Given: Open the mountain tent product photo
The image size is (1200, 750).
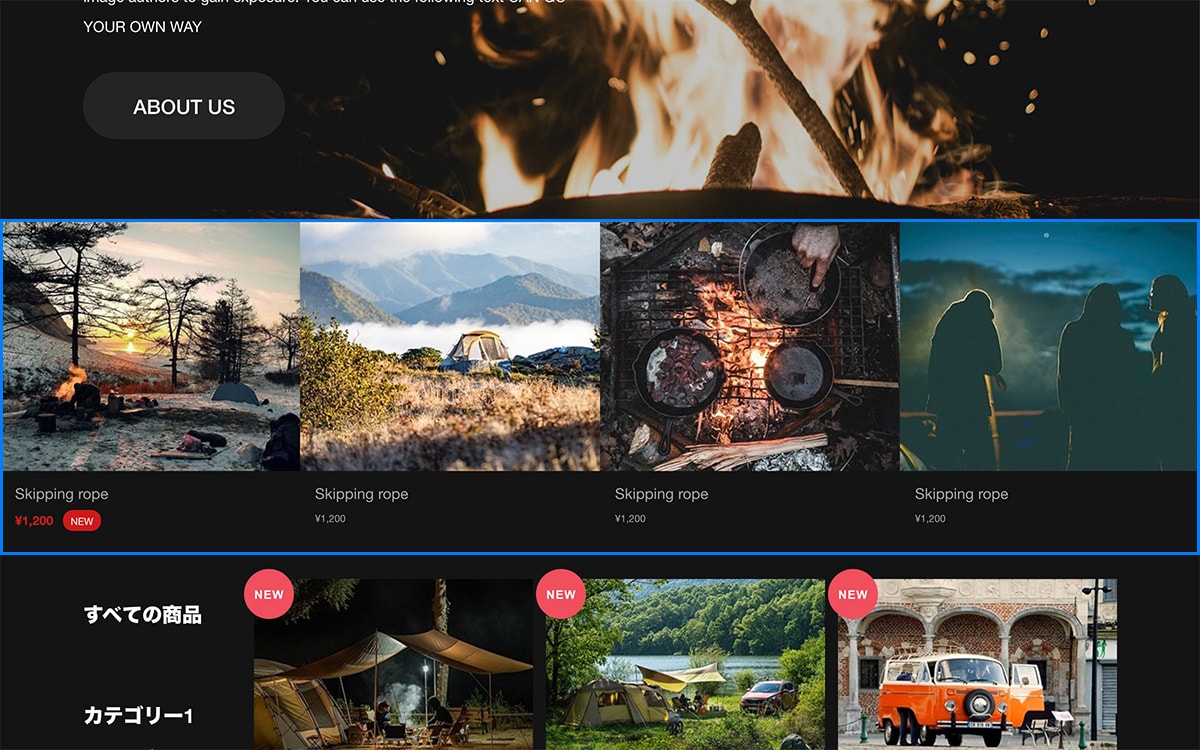Looking at the screenshot, I should point(450,346).
